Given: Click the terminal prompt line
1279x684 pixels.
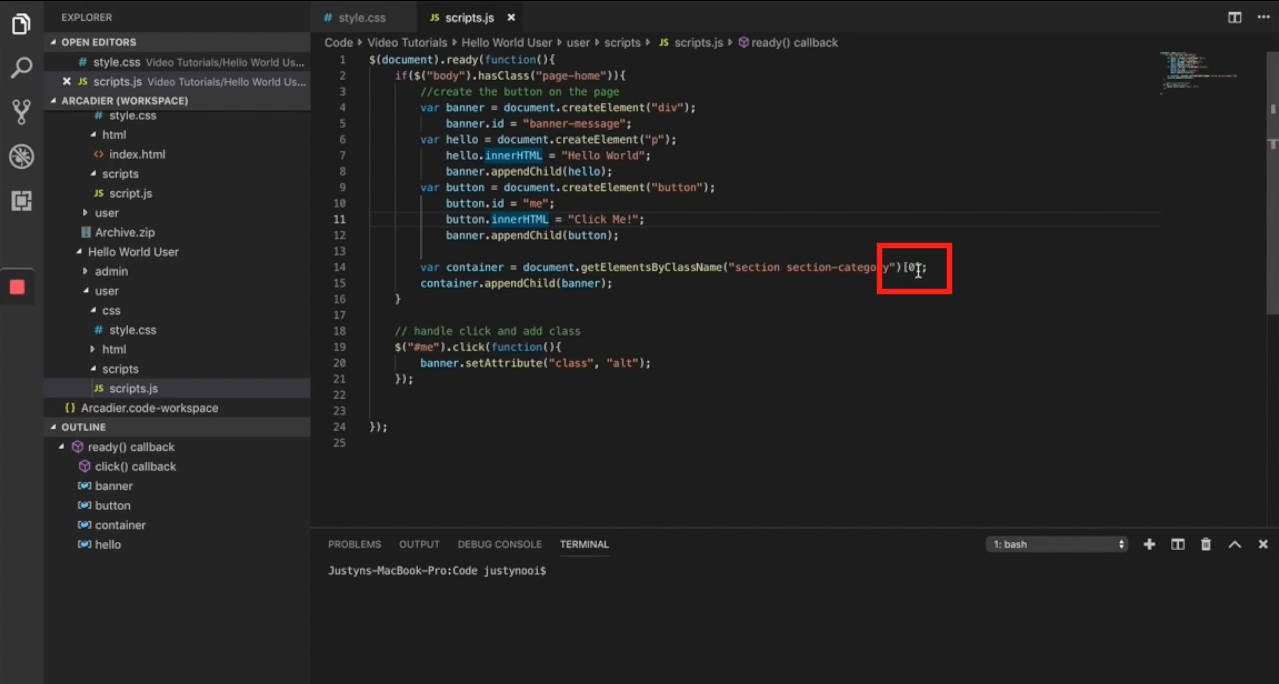Looking at the screenshot, I should [x=438, y=571].
